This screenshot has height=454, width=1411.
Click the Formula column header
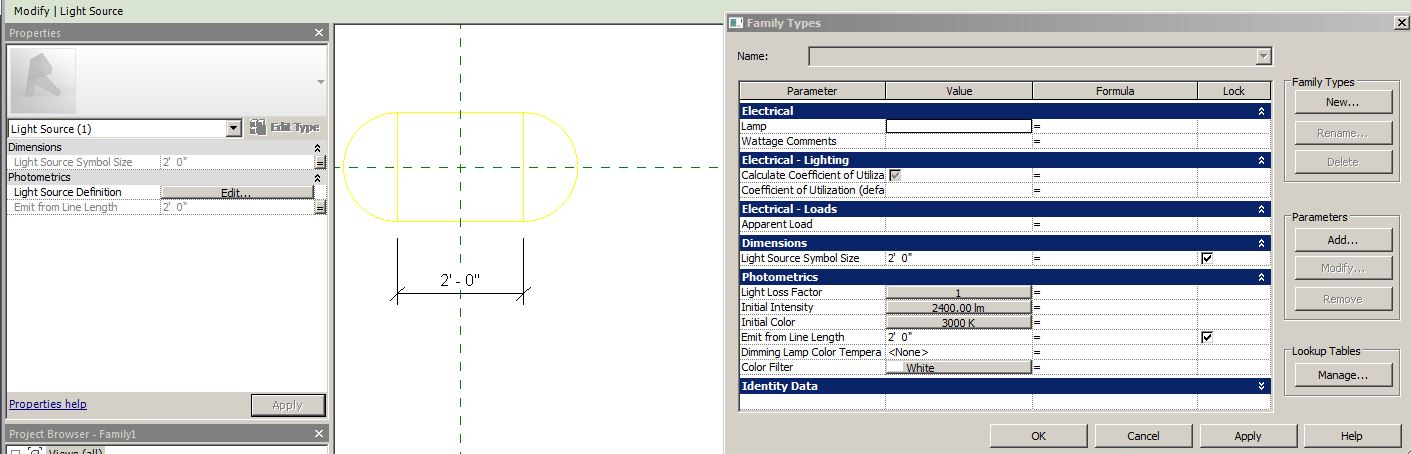[1114, 91]
